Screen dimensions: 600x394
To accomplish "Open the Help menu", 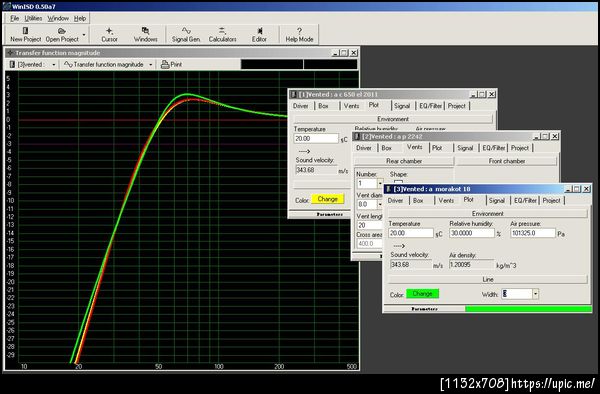I will coord(80,18).
